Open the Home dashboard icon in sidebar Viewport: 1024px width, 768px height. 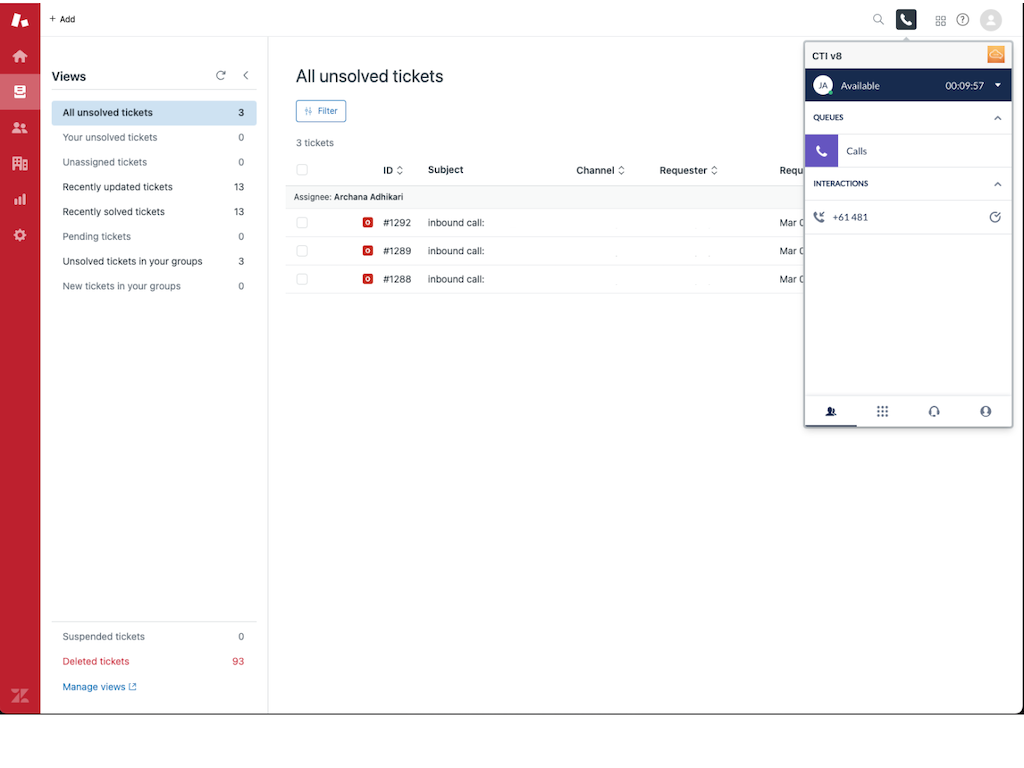tap(19, 55)
